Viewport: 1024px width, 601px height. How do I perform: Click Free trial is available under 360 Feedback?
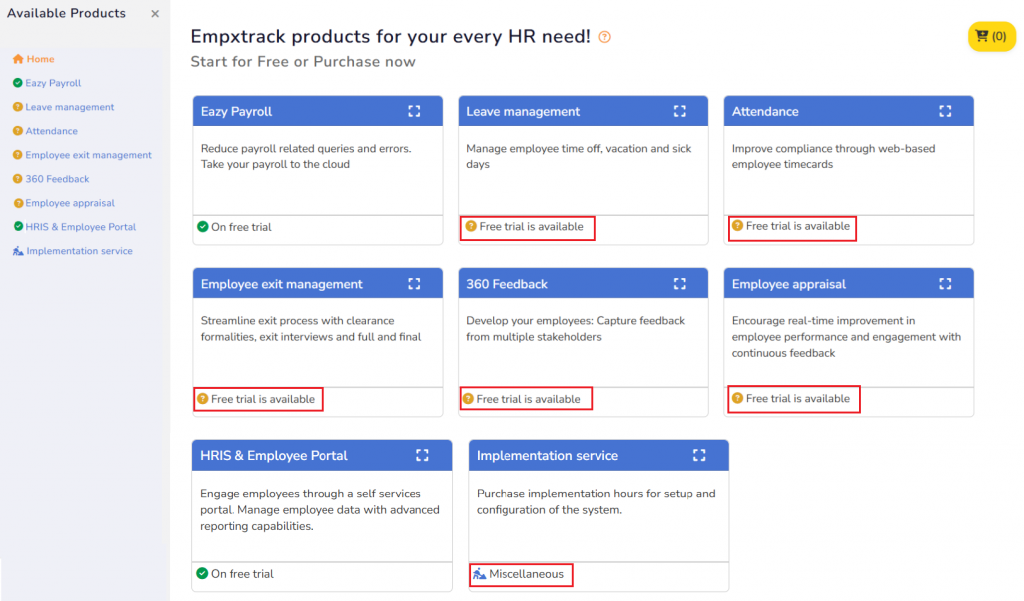[528, 399]
